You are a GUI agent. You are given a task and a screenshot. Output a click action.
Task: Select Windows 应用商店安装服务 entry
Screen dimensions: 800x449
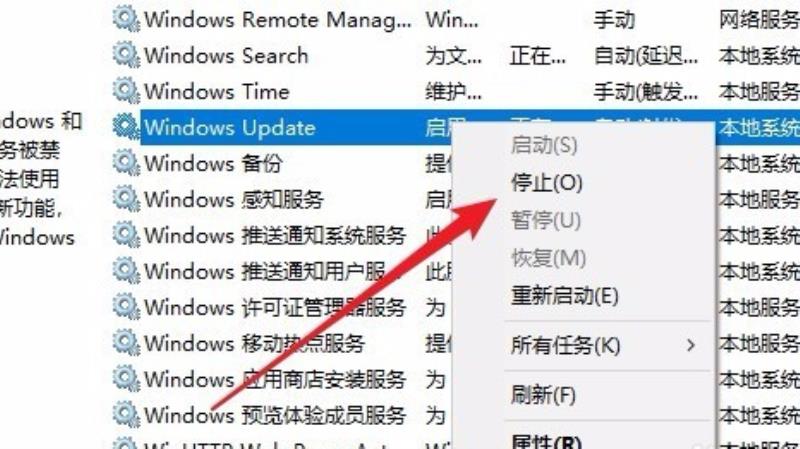tap(275, 379)
